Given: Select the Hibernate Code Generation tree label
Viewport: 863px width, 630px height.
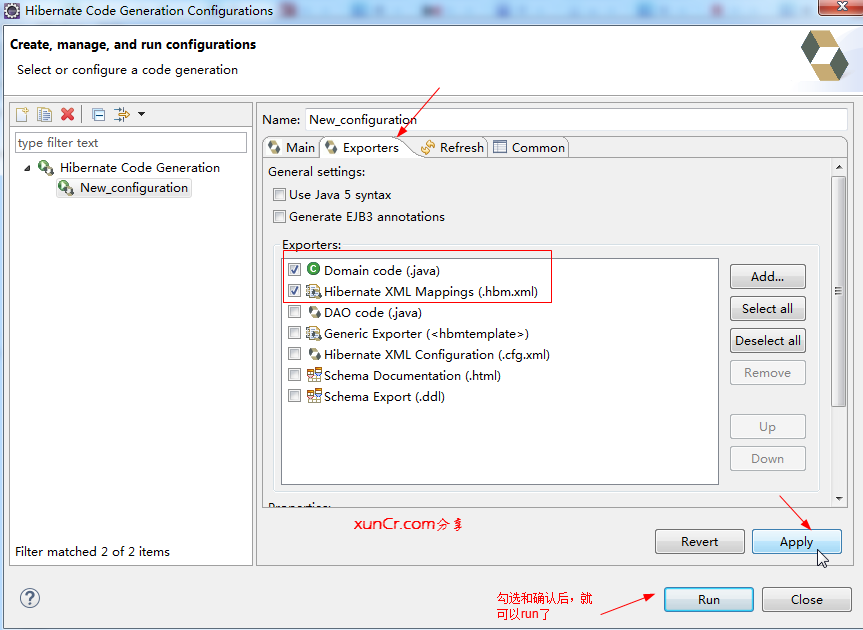Looking at the screenshot, I should click(x=140, y=168).
